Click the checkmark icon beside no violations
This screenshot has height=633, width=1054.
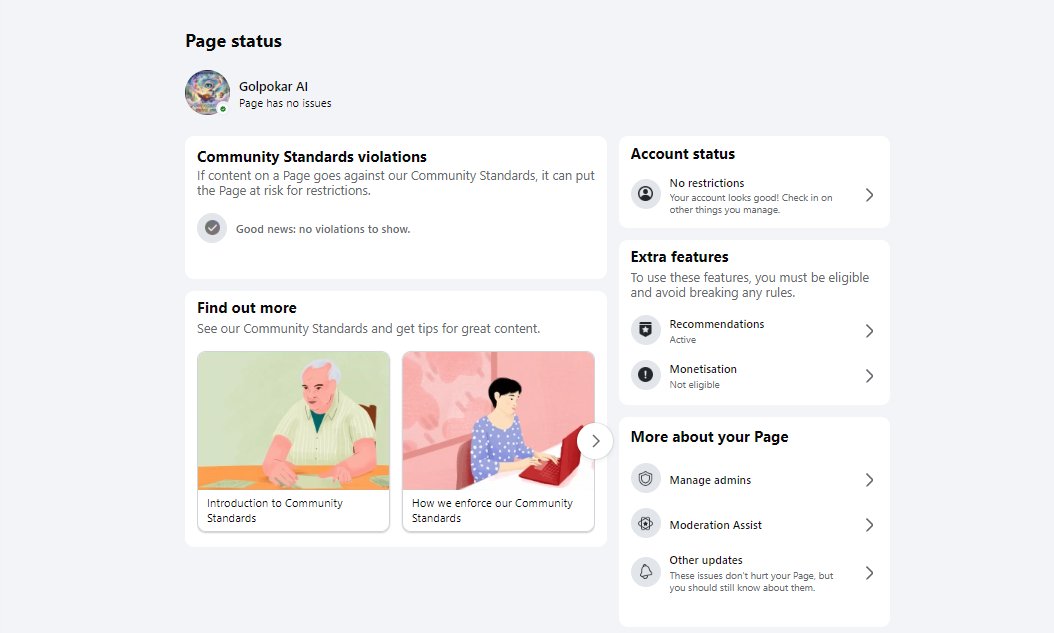[212, 228]
